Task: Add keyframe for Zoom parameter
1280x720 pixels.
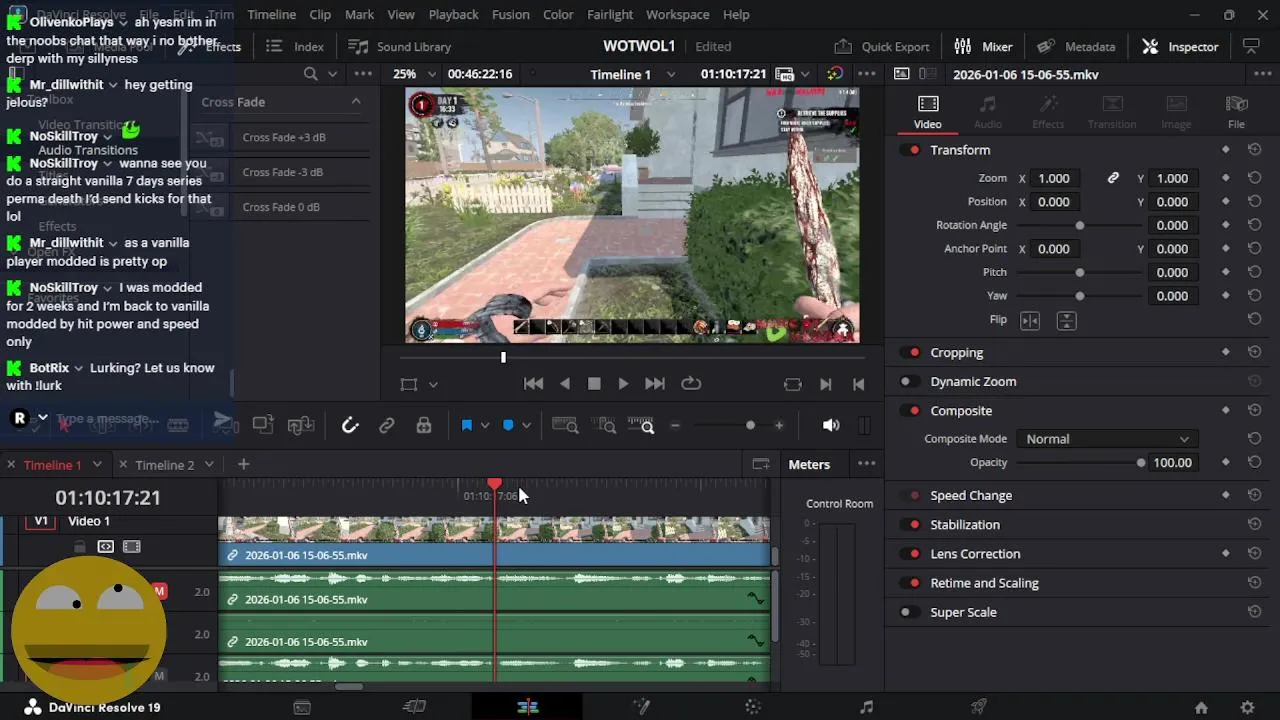Action: coord(1226,178)
